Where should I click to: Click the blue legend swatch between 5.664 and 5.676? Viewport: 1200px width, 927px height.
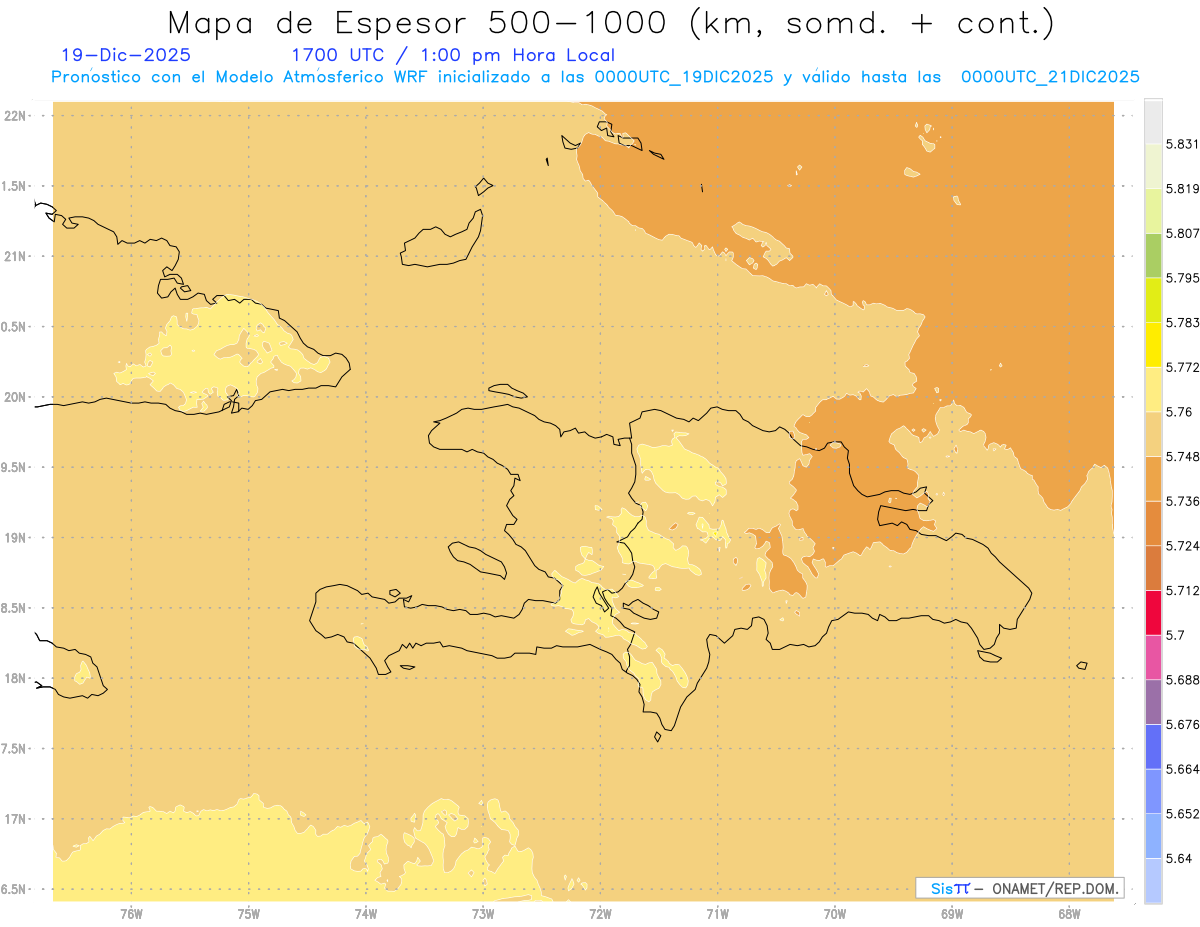[x=1153, y=746]
